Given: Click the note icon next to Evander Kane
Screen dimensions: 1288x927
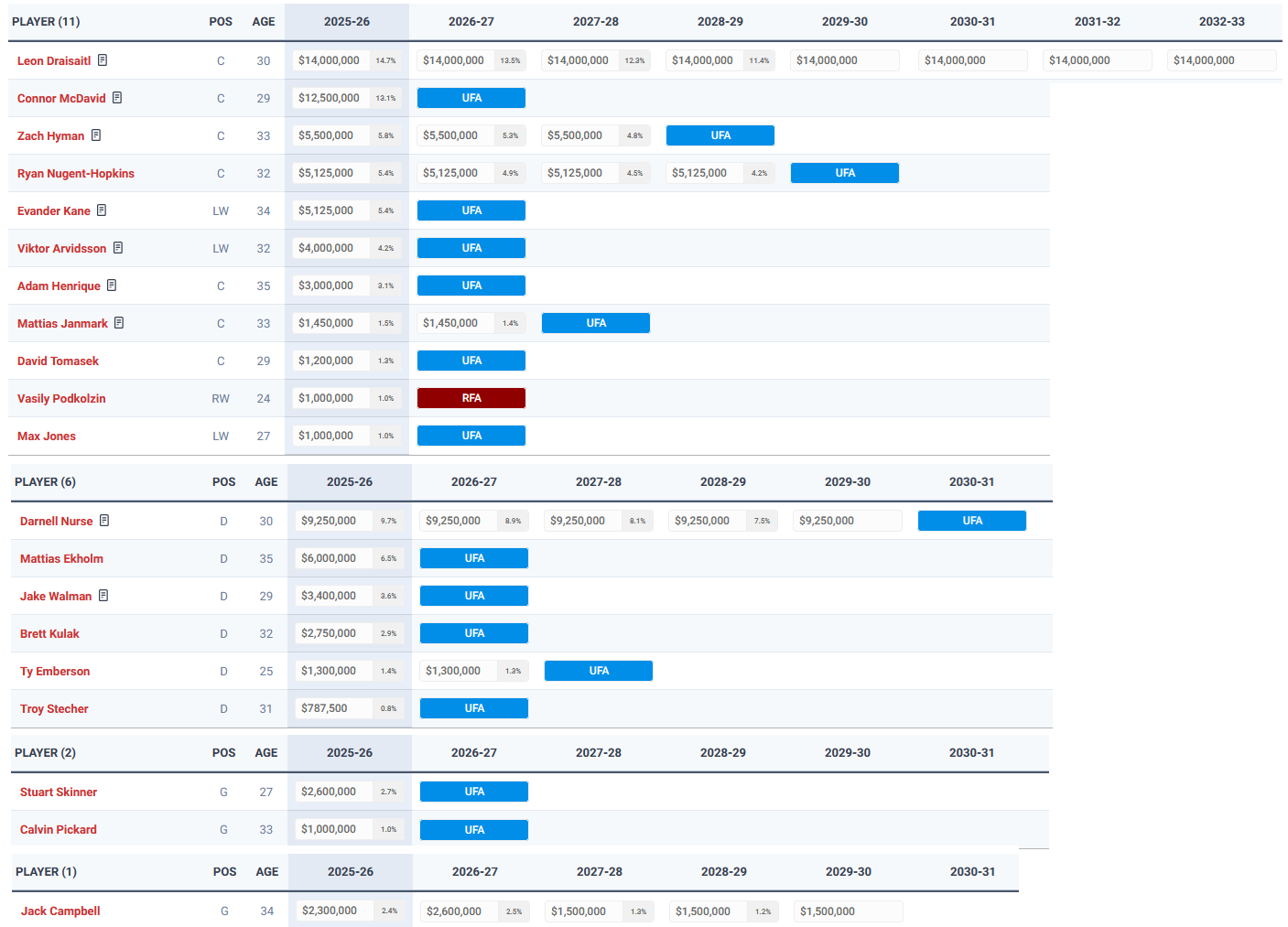Looking at the screenshot, I should pyautogui.click(x=102, y=210).
